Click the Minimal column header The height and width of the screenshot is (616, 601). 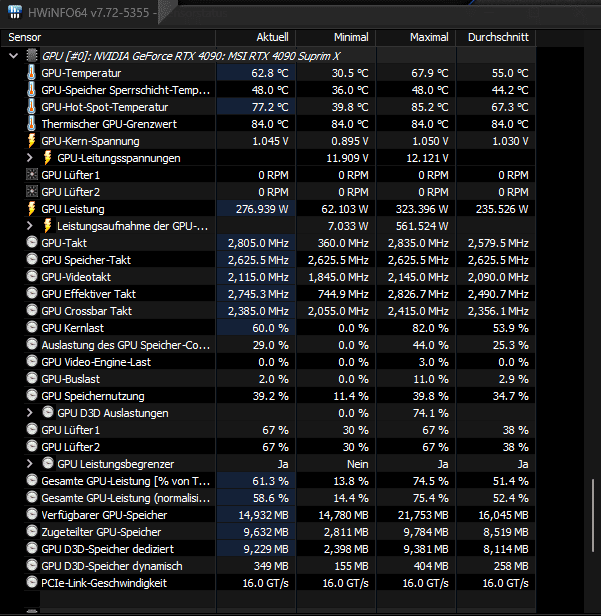(x=335, y=37)
